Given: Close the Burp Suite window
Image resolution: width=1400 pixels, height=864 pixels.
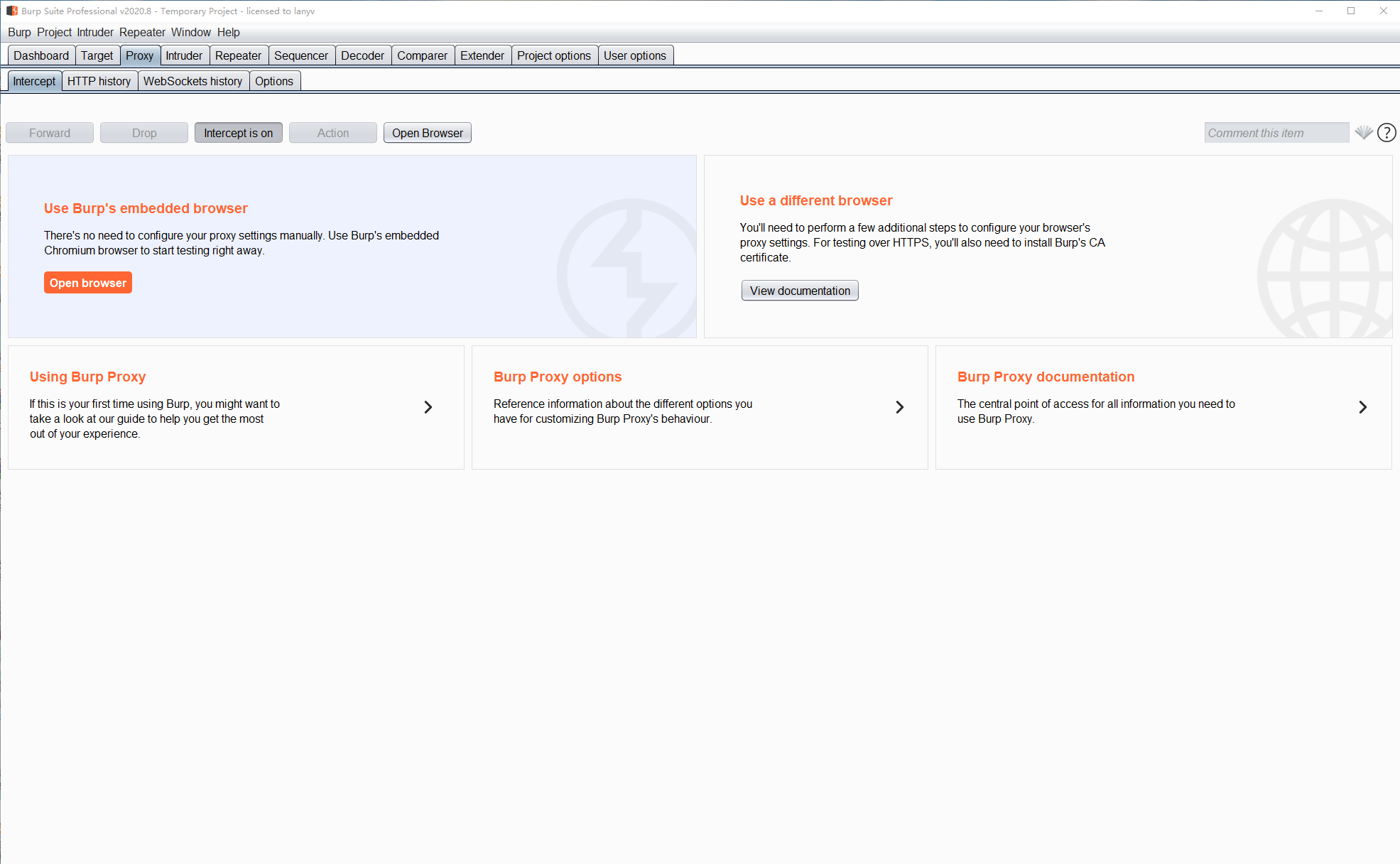Looking at the screenshot, I should point(1384,11).
